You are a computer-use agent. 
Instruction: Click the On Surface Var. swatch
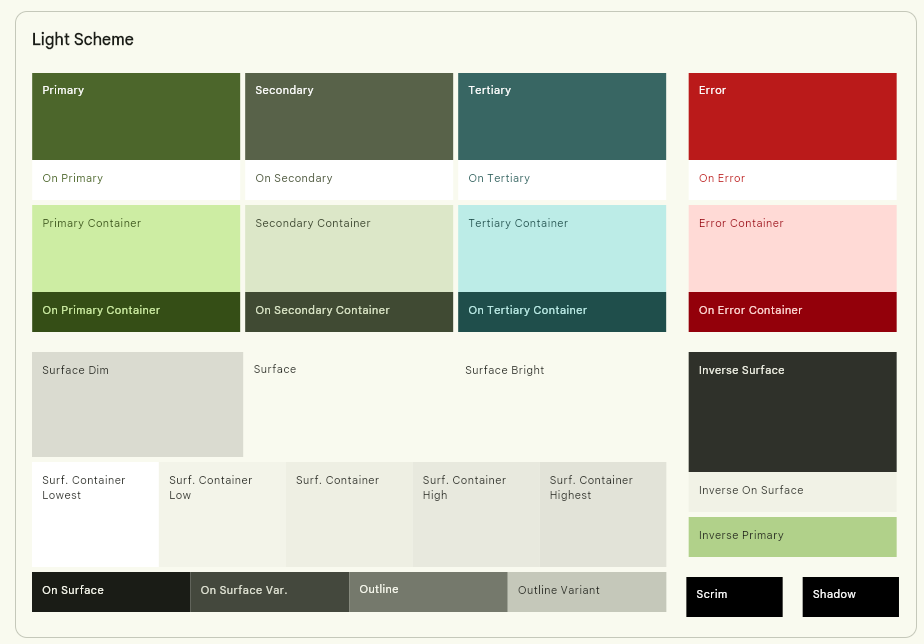tap(269, 591)
